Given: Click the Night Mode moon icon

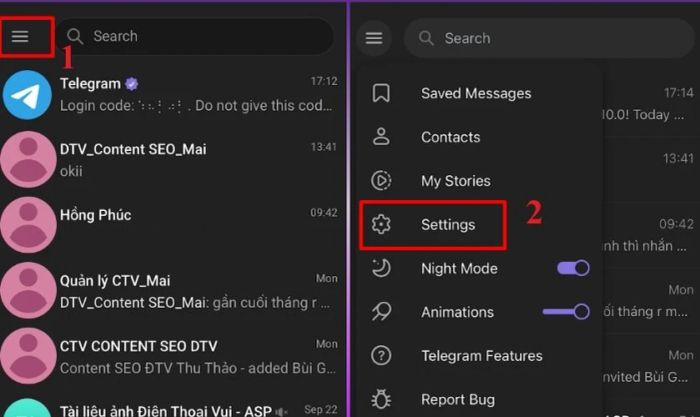Looking at the screenshot, I should [x=381, y=268].
